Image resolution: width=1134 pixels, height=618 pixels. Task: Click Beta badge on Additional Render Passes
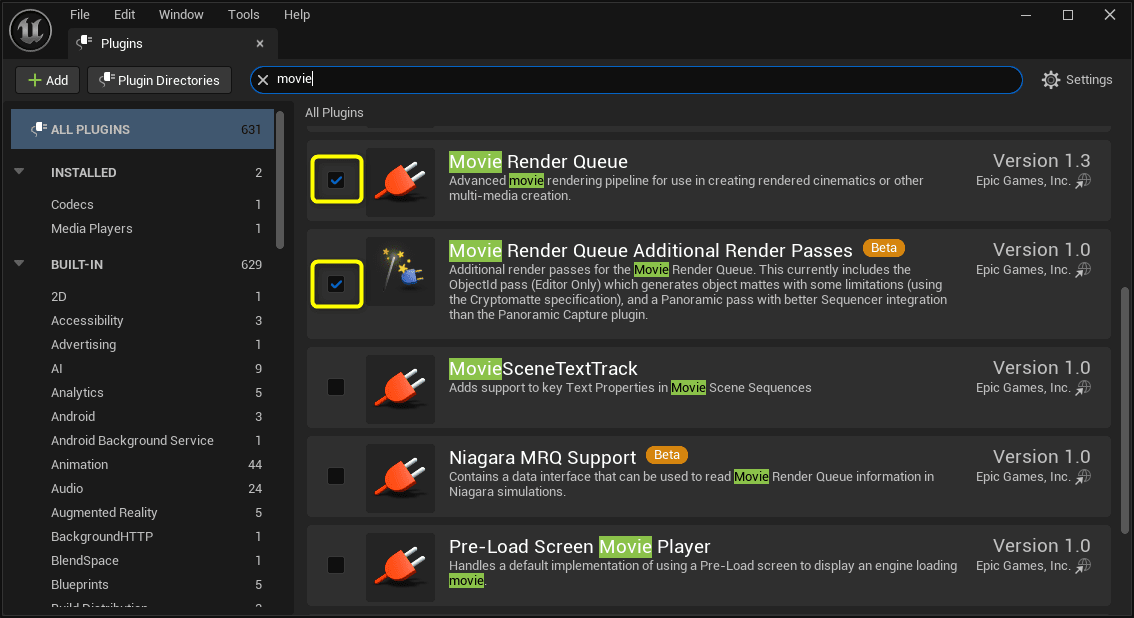(x=883, y=248)
